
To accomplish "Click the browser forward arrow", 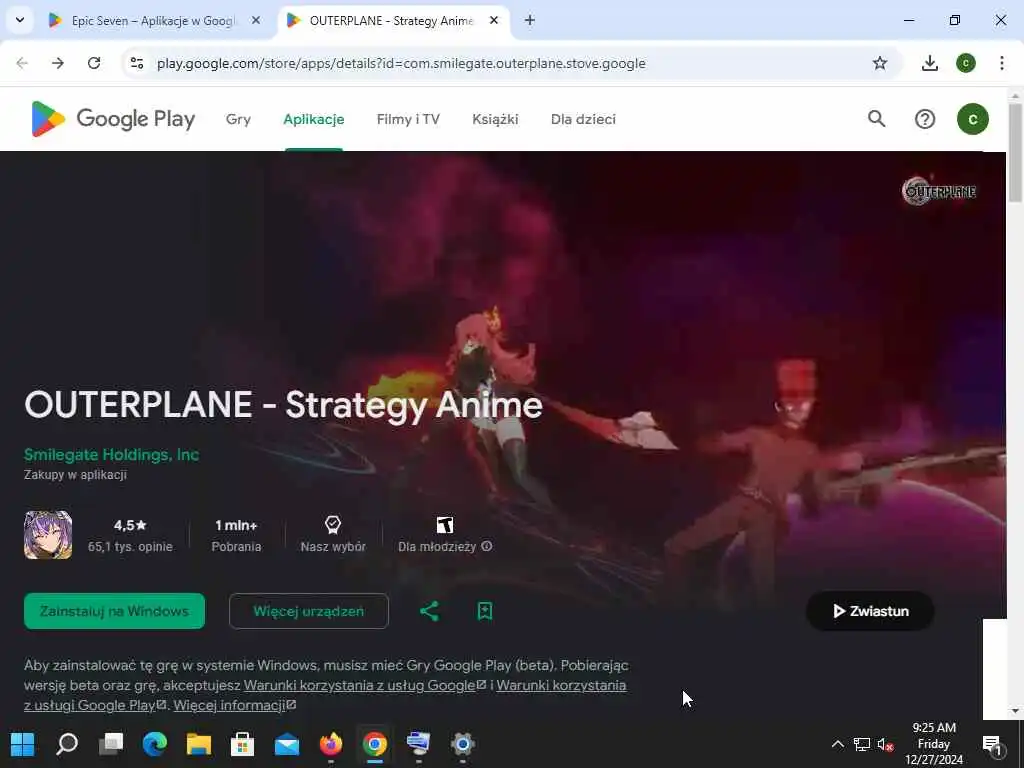I will pos(58,63).
